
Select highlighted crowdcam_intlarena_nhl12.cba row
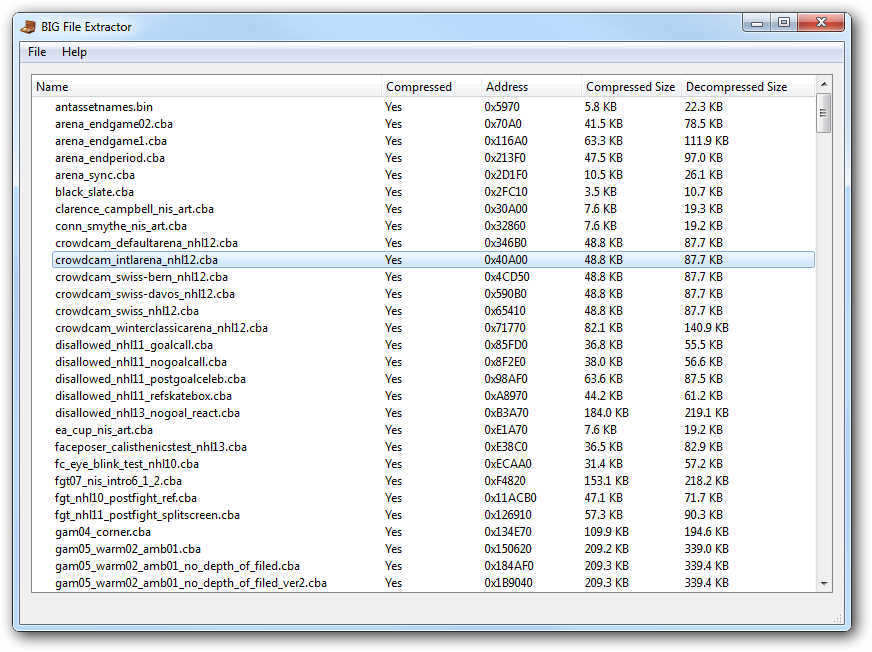(x=433, y=260)
